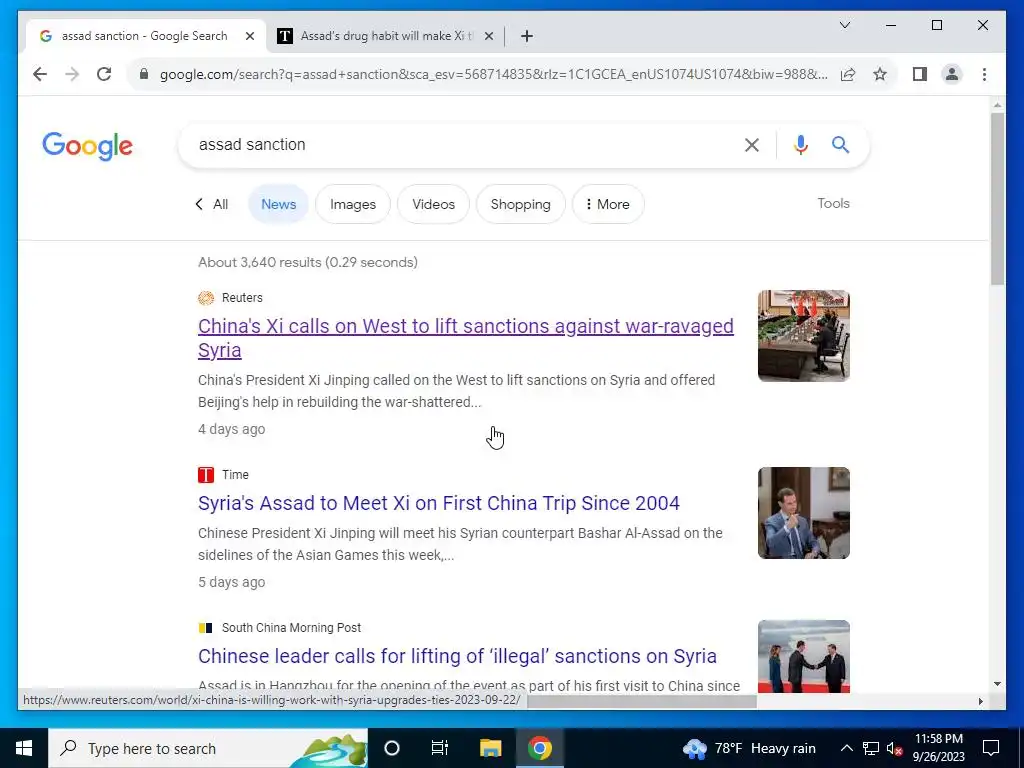Open File Explorer from the taskbar
Image resolution: width=1024 pixels, height=768 pixels.
tap(490, 748)
